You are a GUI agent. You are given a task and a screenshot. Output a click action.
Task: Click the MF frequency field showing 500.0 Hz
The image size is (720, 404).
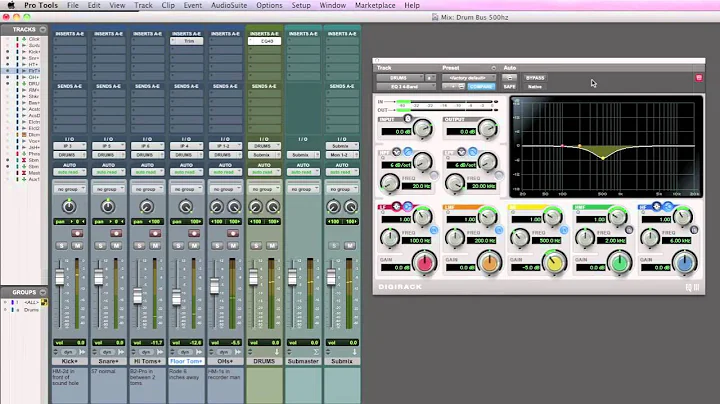coord(546,240)
